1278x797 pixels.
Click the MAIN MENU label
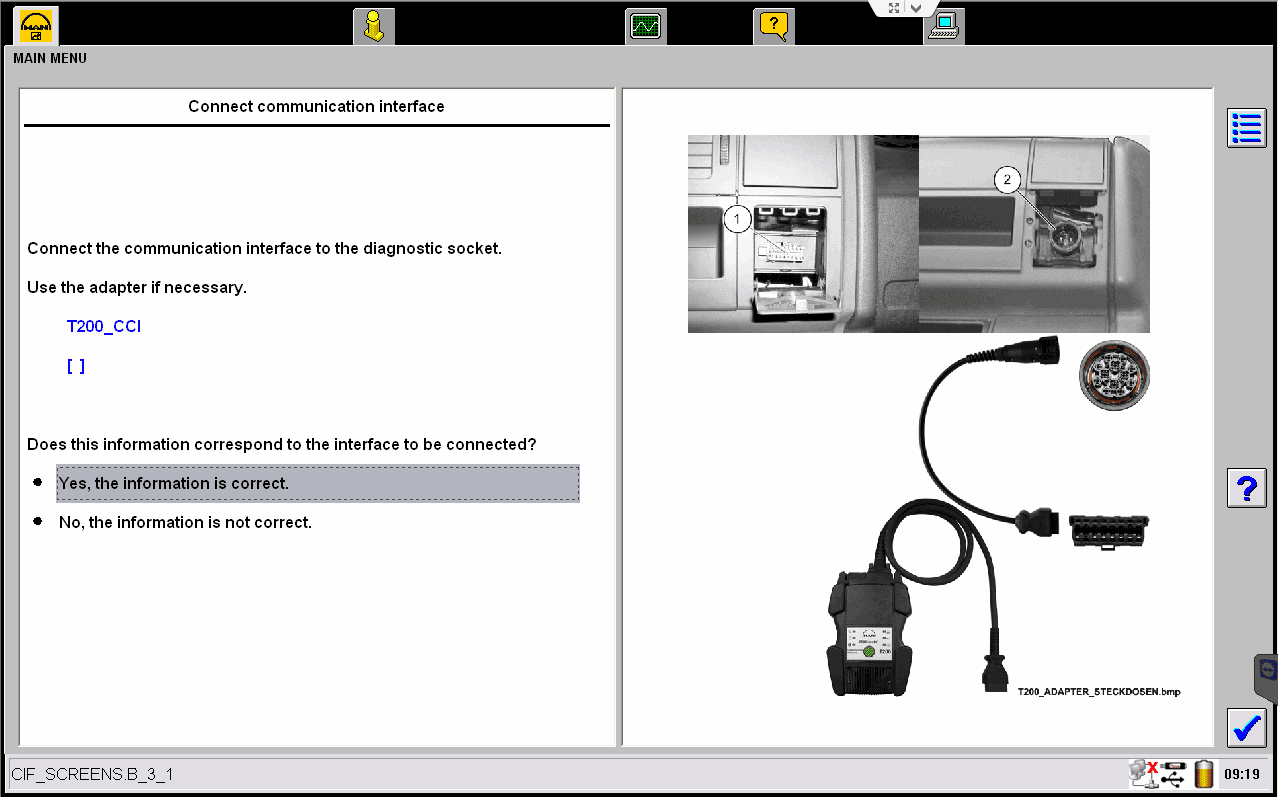50,58
